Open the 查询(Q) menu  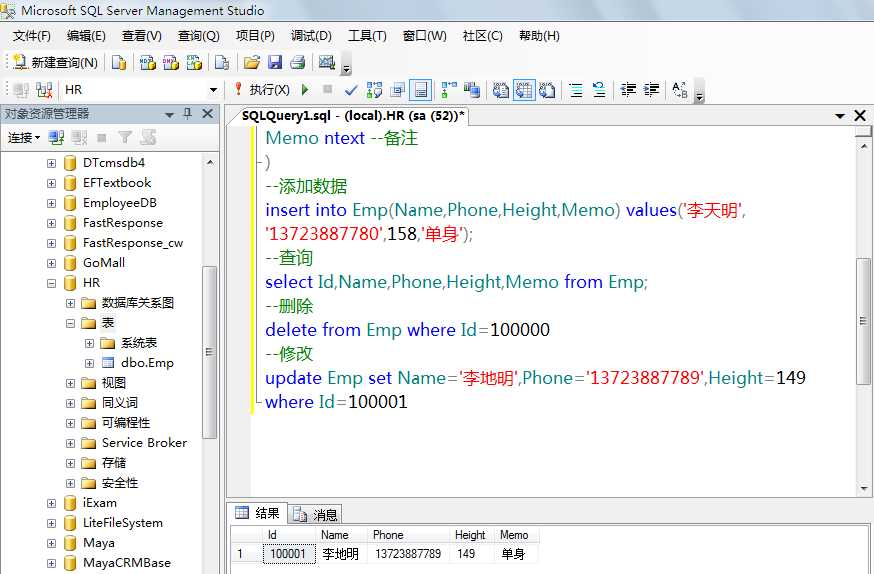(x=198, y=36)
